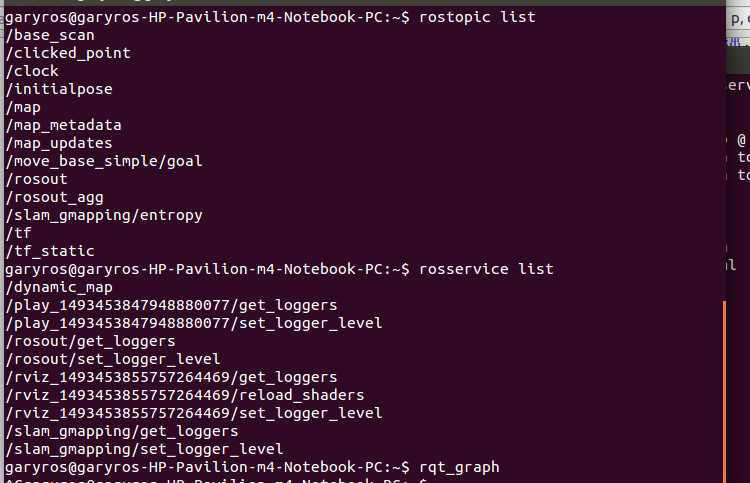Viewport: 750px width, 483px height.
Task: Click the /tf_static topic entry
Action: [x=50, y=251]
